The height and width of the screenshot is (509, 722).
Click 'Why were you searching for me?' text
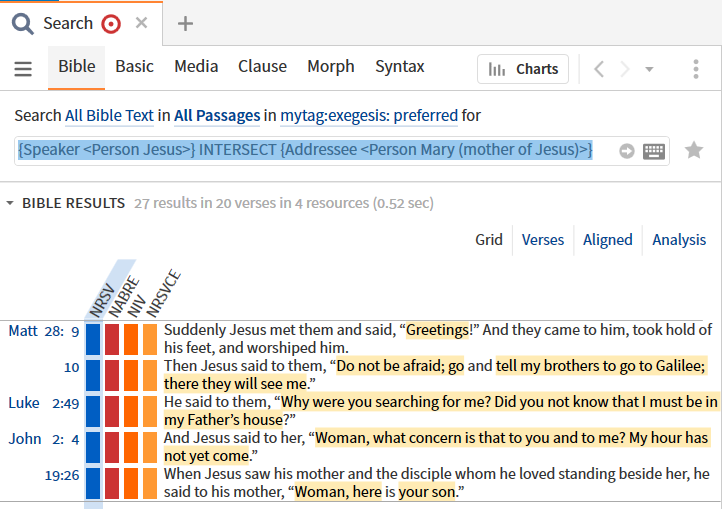385,402
